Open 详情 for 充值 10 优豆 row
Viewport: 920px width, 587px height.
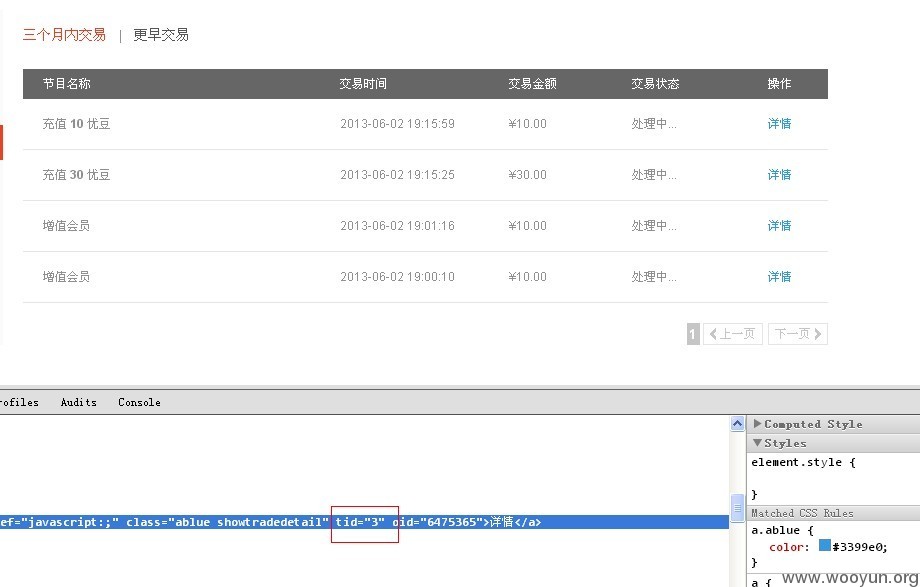click(779, 124)
